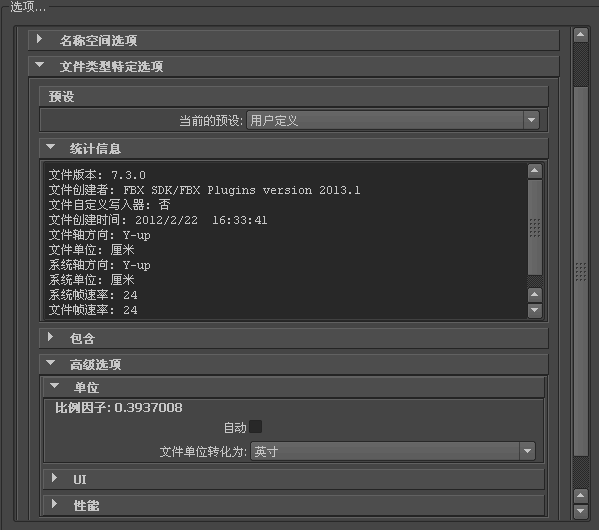Screen dimensions: 599x530
Task: Collapse the 高级选项 section
Action: point(293,364)
